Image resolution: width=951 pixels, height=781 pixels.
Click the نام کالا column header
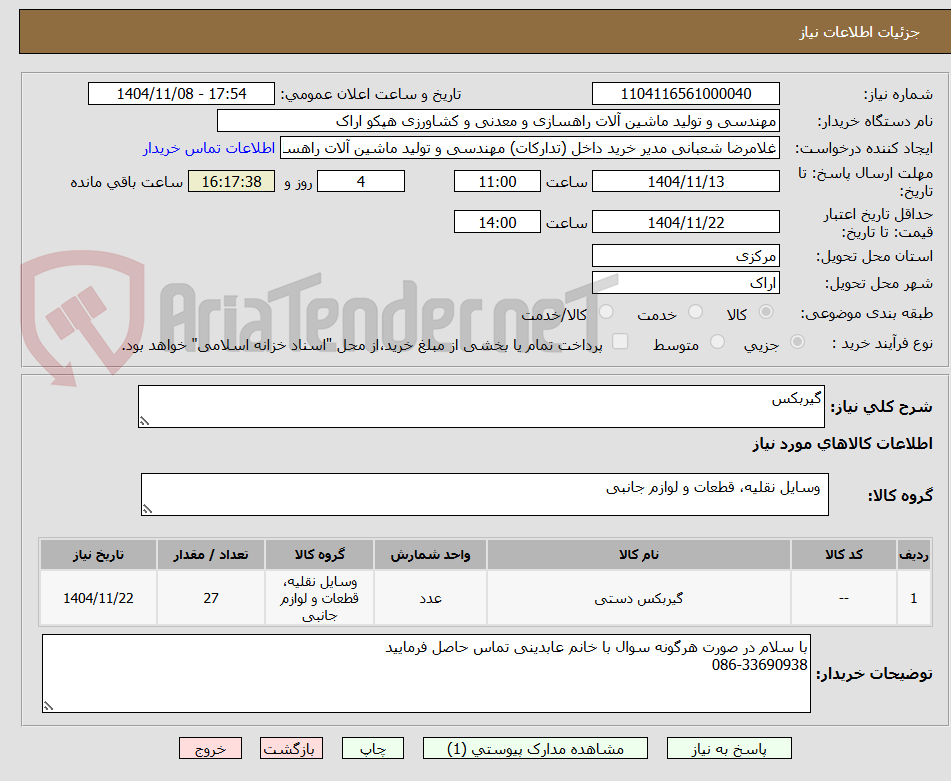[639, 554]
